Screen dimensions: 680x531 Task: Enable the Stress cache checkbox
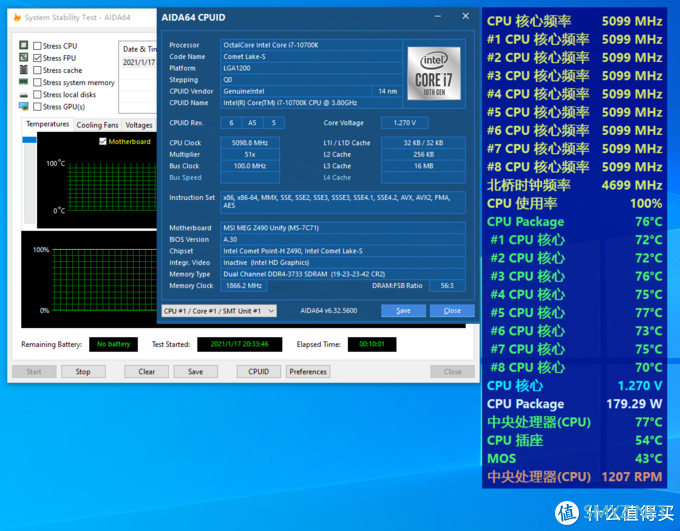tap(37, 70)
